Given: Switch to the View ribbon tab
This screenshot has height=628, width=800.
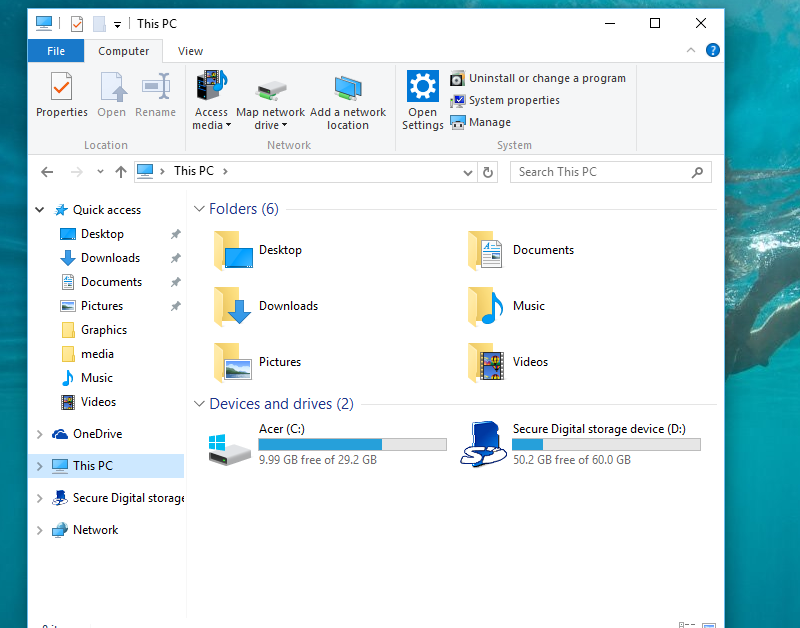Looking at the screenshot, I should click(190, 51).
